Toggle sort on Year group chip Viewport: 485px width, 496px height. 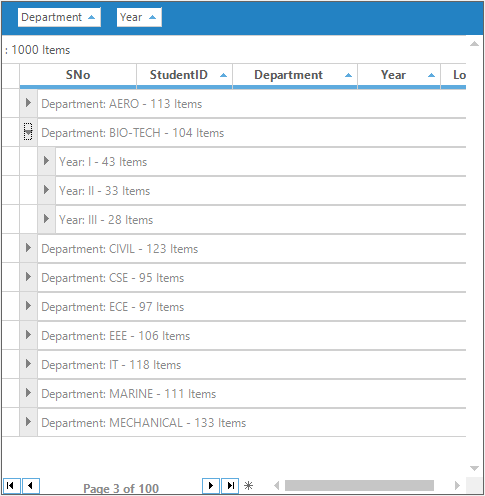click(x=139, y=17)
